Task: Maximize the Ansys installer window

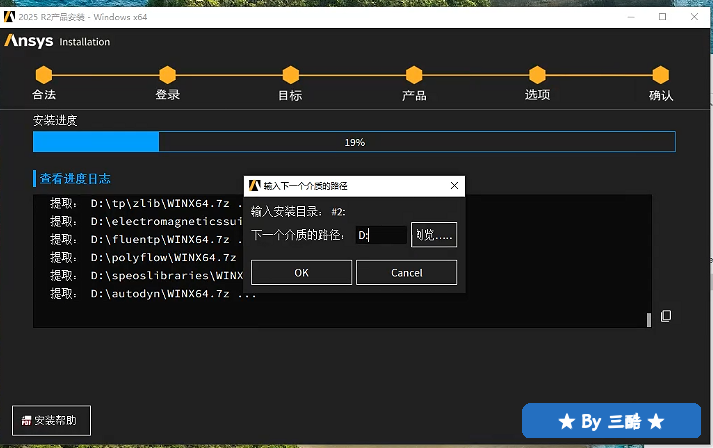Action: click(x=663, y=17)
